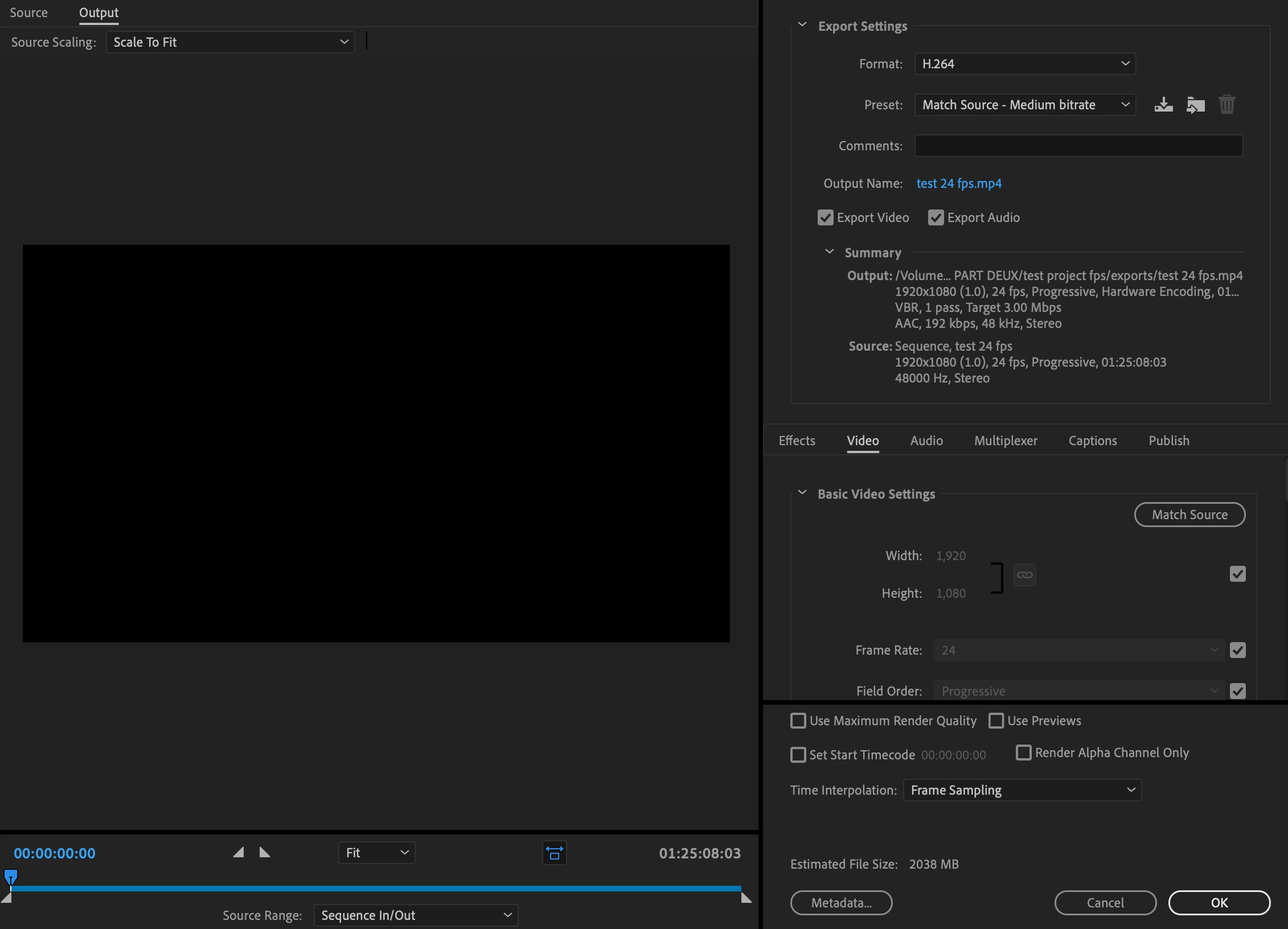
Task: Click the width-height link chain icon
Action: coord(1024,574)
